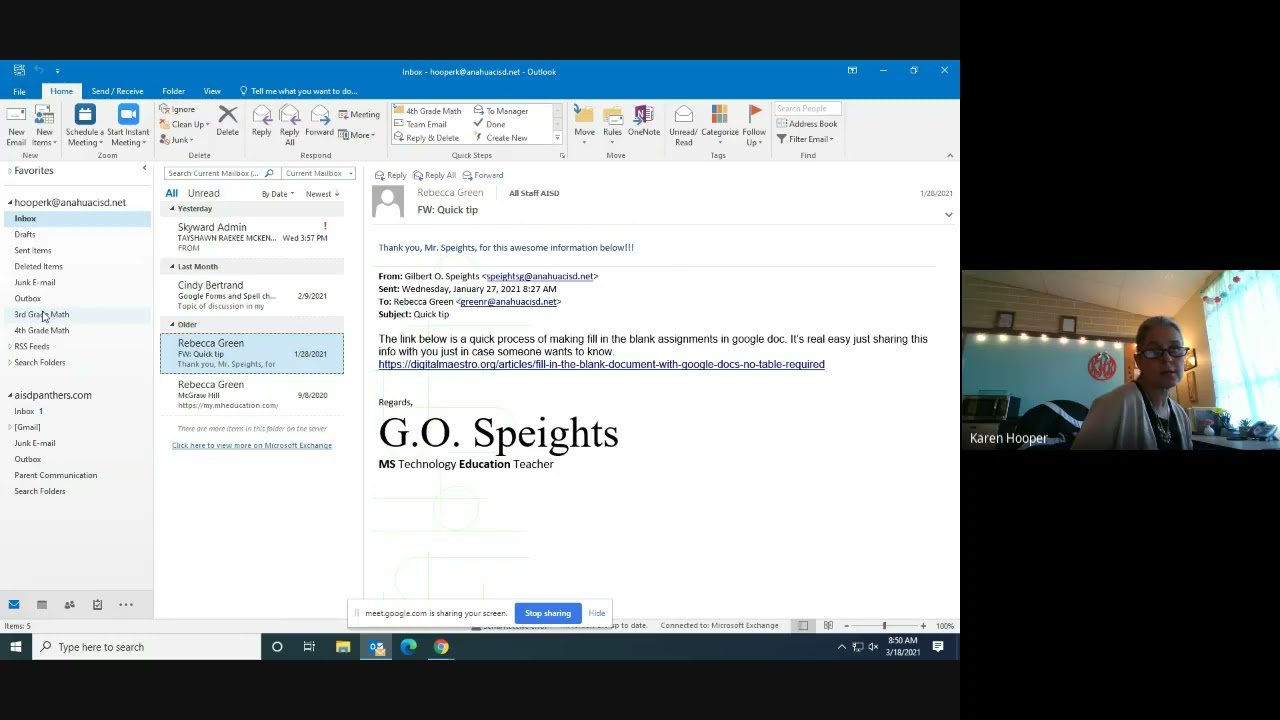The image size is (1280, 720).
Task: Collapse the aisdpanthers.com account
Action: tap(10, 395)
